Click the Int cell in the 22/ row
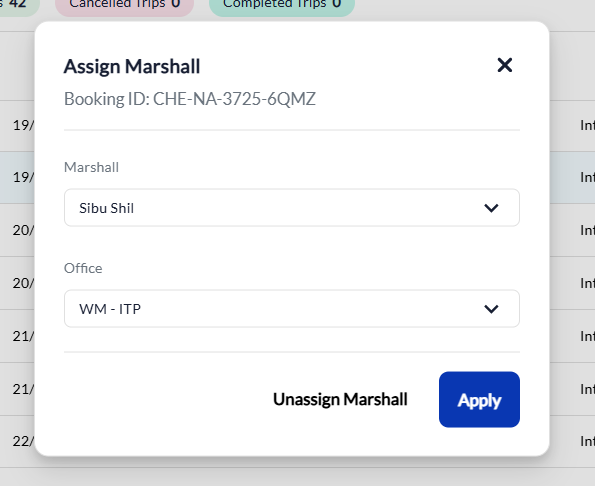595x486 pixels. [587, 441]
